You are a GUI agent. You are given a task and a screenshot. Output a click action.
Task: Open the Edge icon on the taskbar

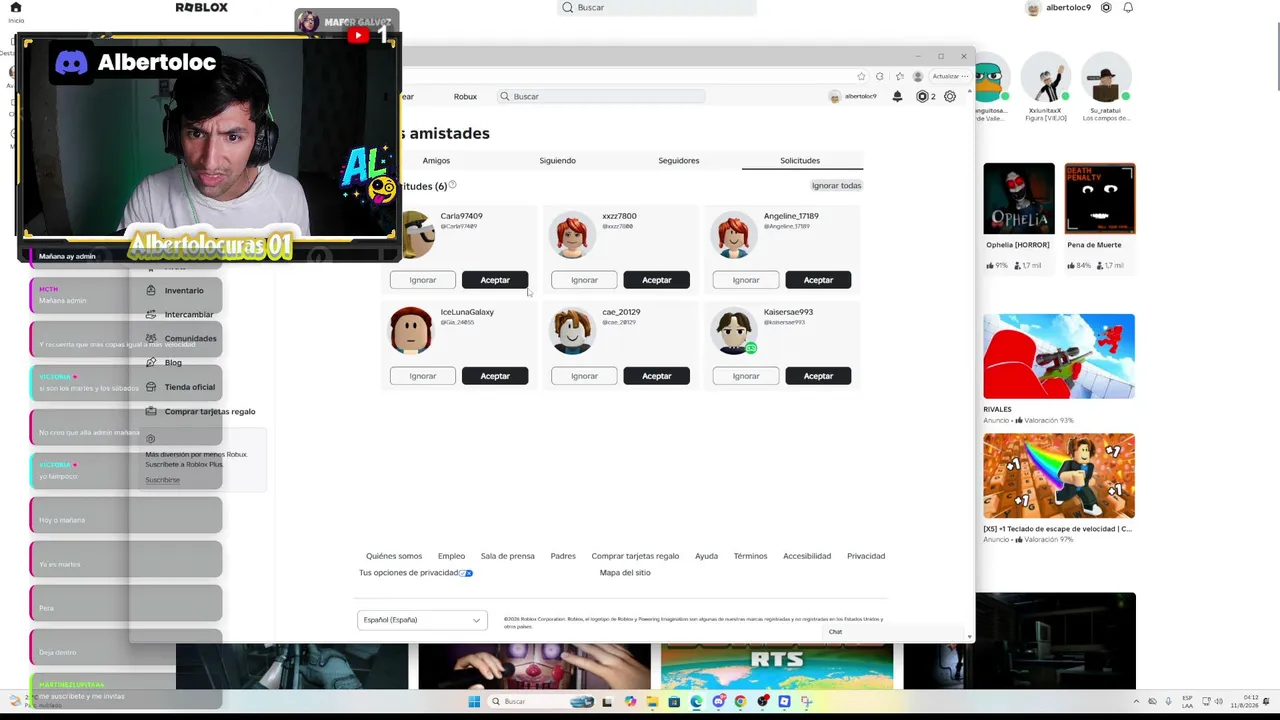696,701
